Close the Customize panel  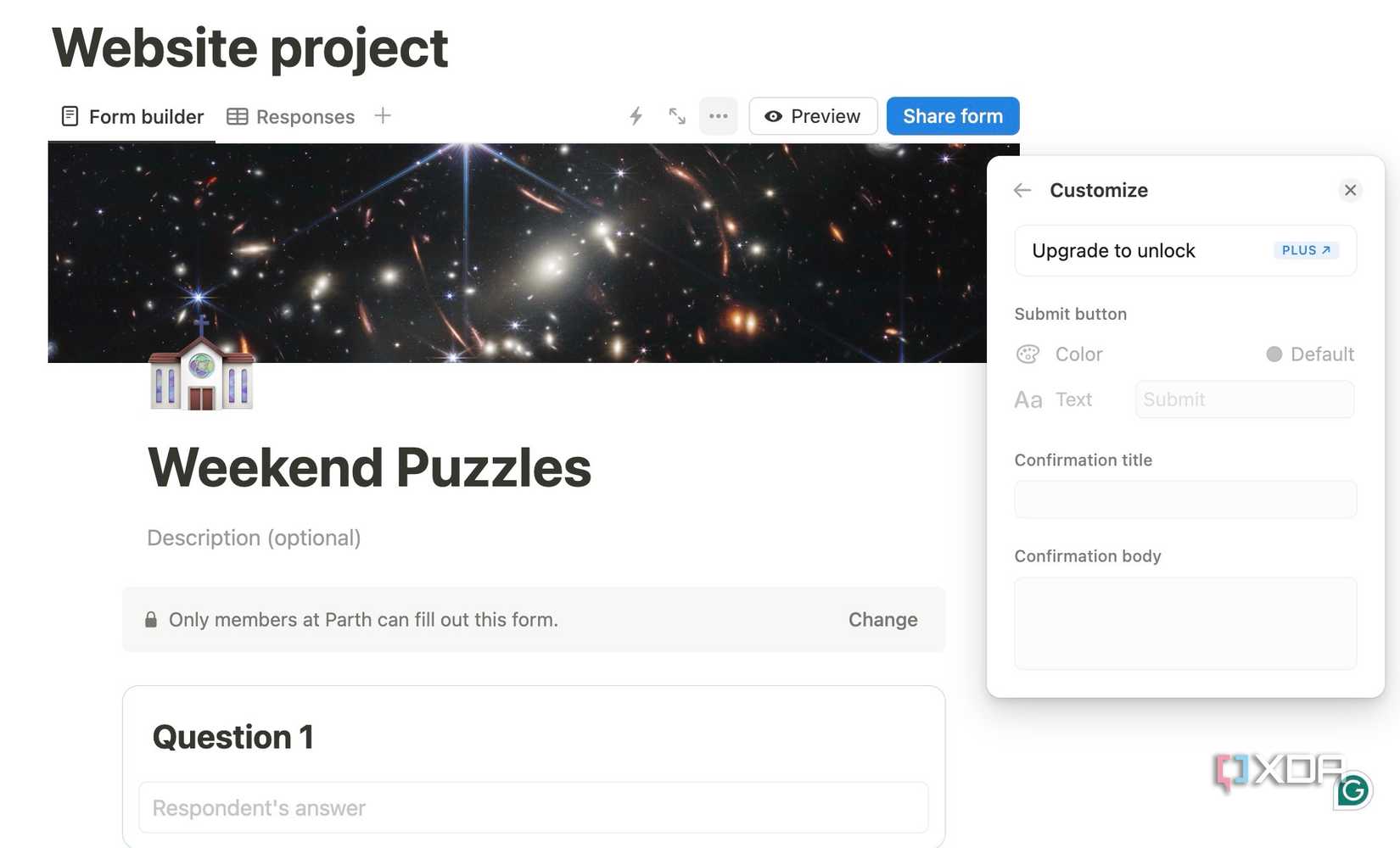click(1350, 190)
